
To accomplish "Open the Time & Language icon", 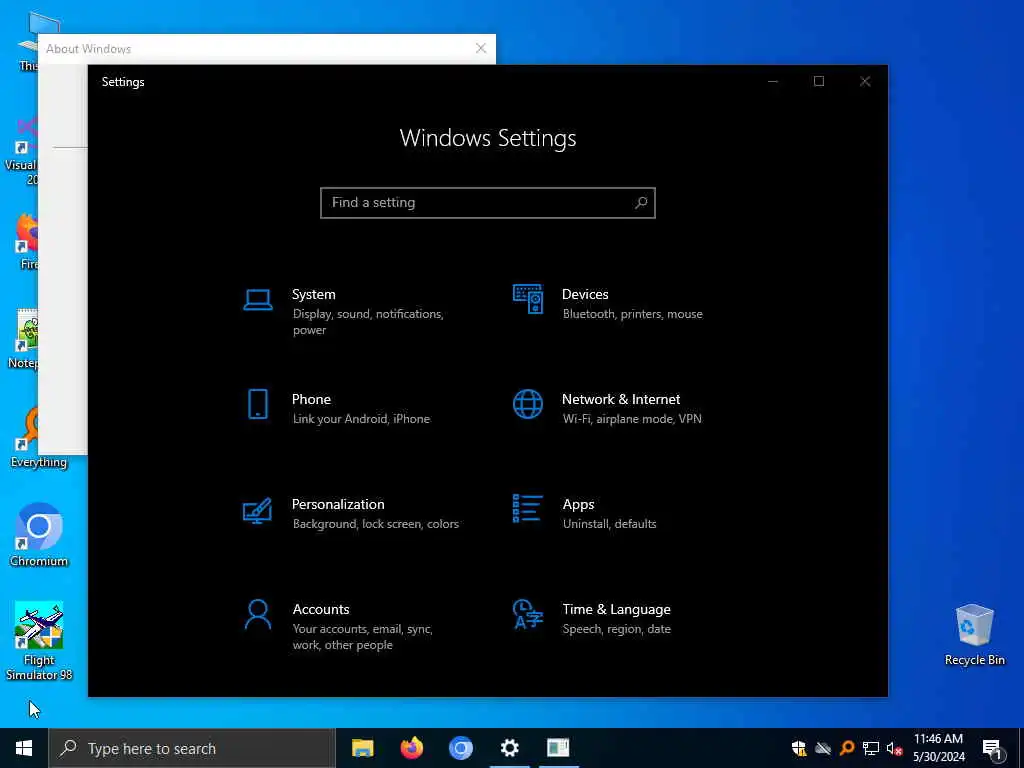I will (528, 615).
